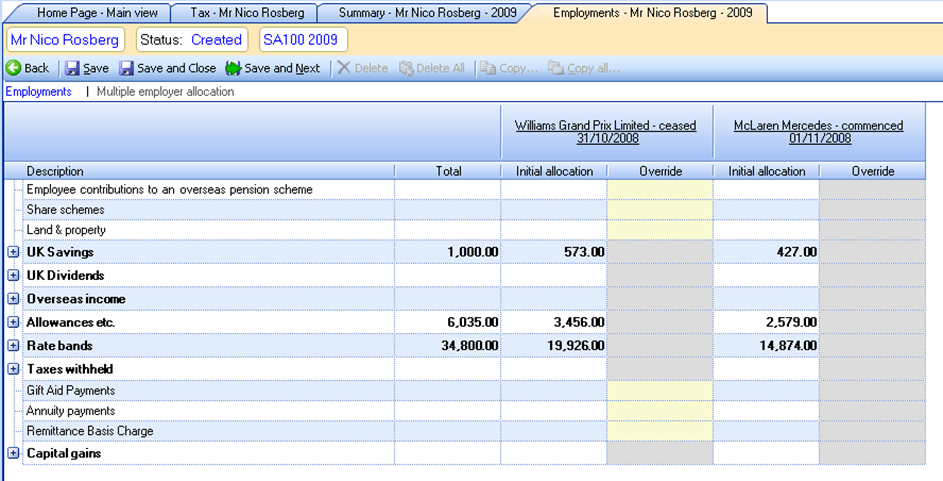Click the Copy... toolbar icon
This screenshot has width=943, height=481.
(488, 69)
